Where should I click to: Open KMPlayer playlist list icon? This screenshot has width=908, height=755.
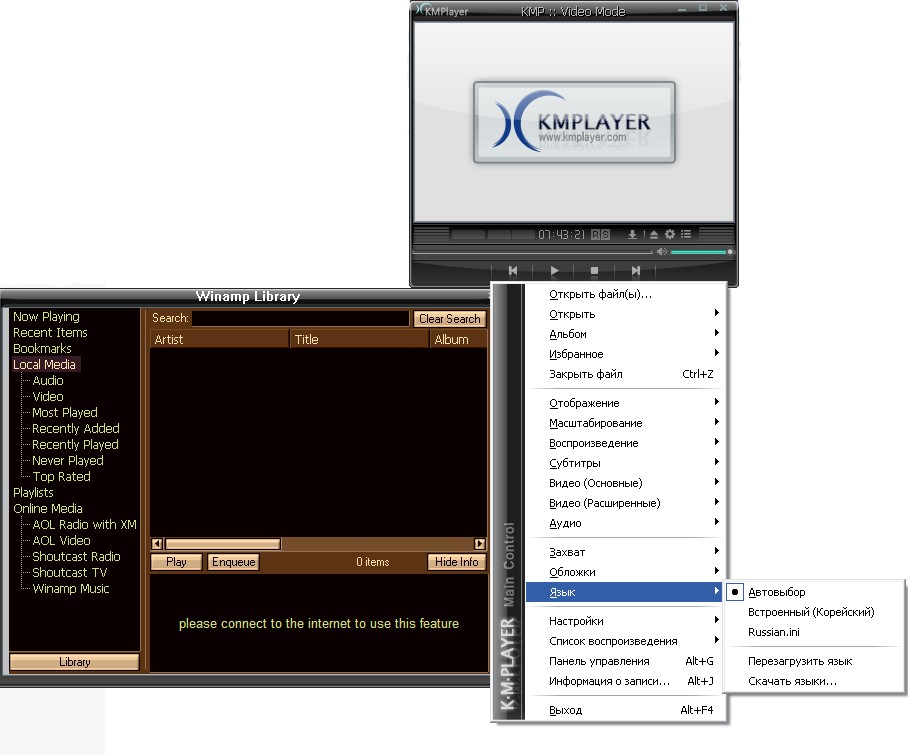[686, 234]
